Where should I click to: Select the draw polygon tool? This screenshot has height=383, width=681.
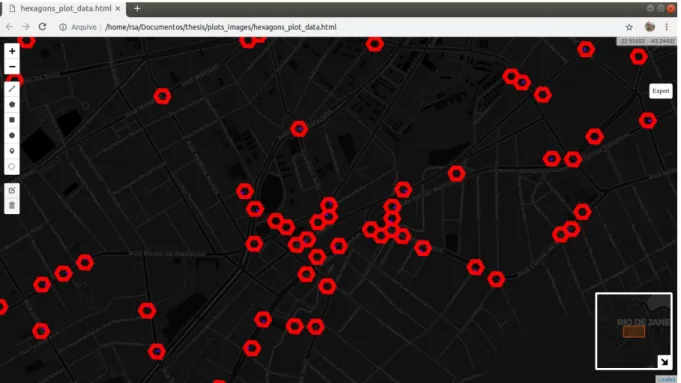[x=12, y=104]
